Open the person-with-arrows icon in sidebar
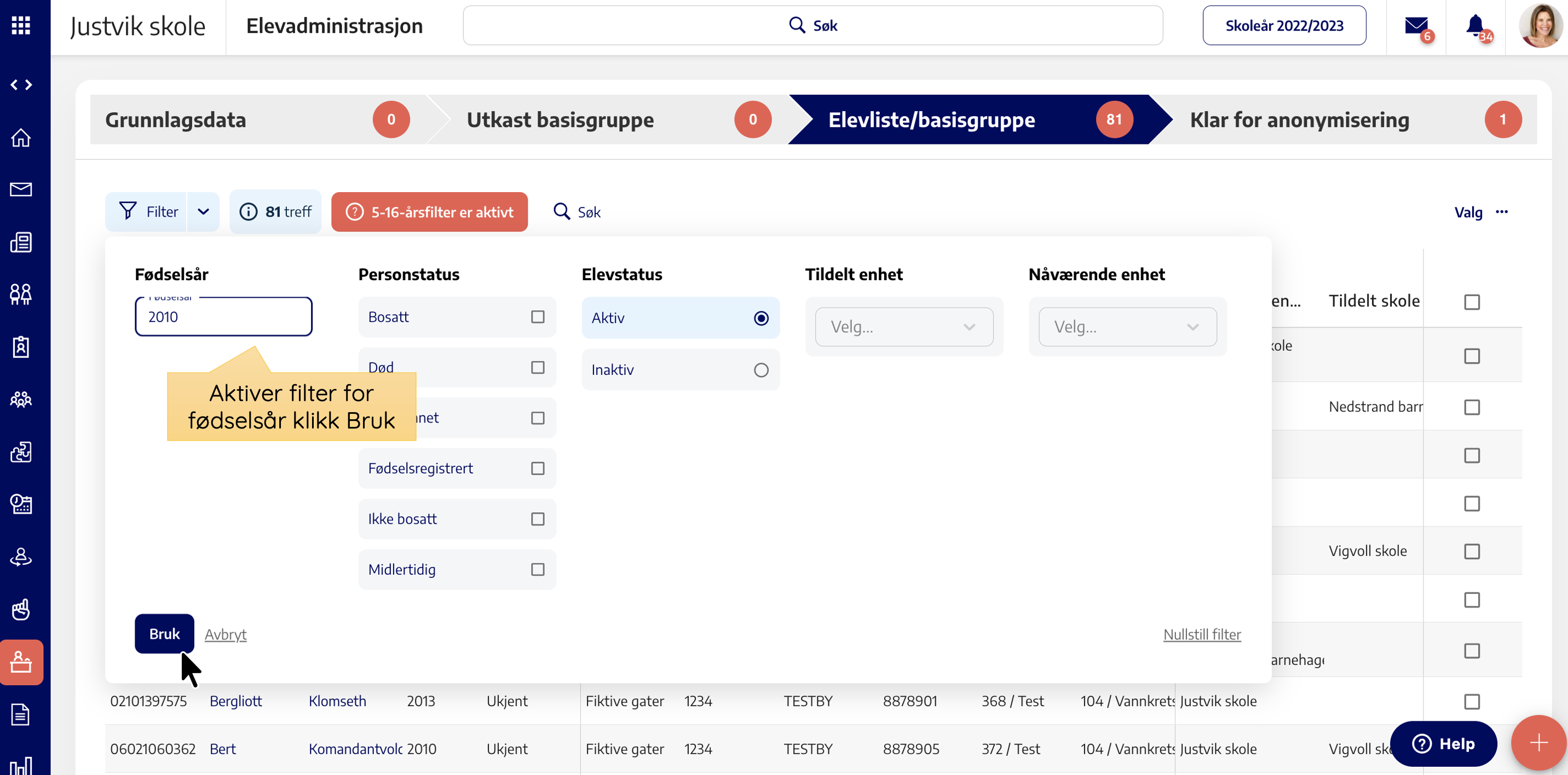The image size is (1568, 775). coord(21,557)
